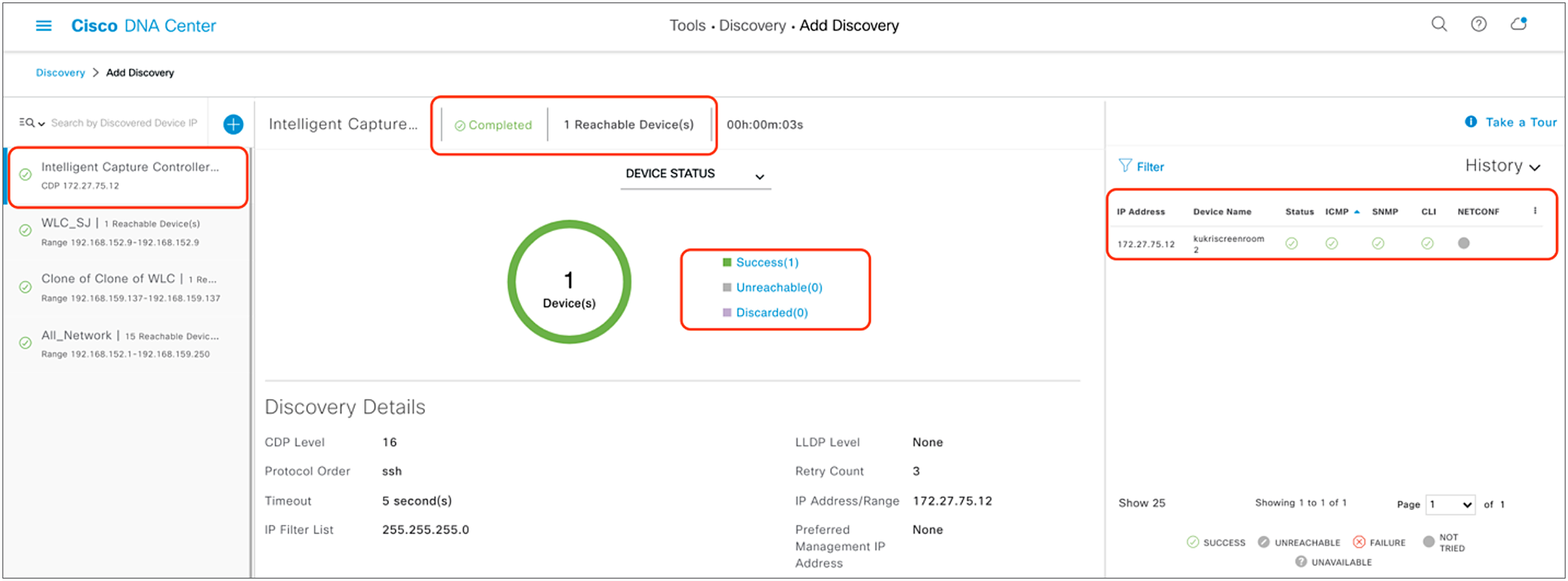Click the Unreachable(0) legend link
The image size is (1568, 581).
(x=780, y=288)
